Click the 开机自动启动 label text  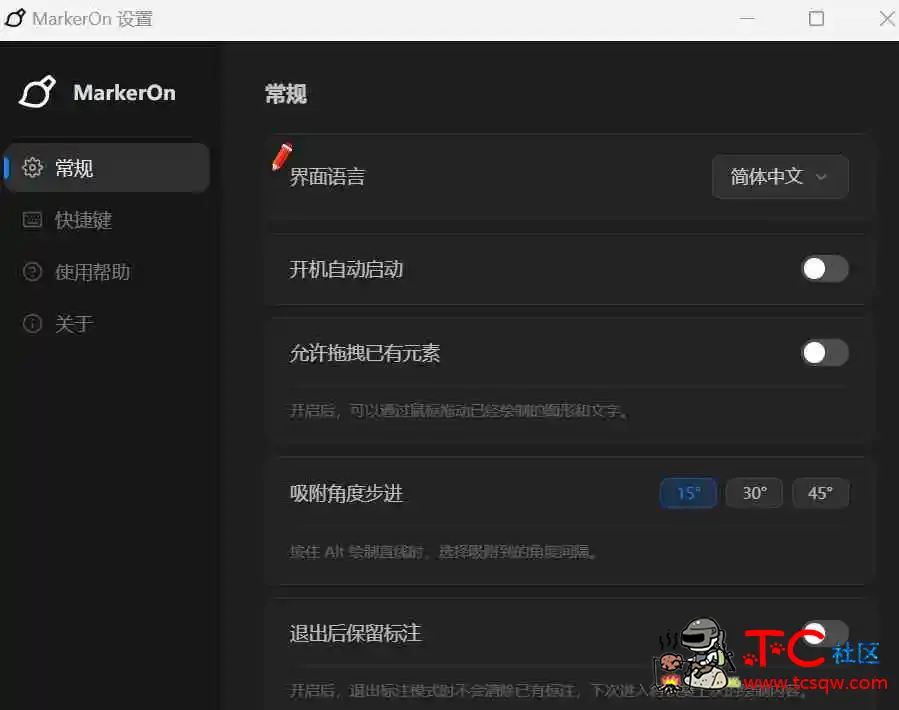pyautogui.click(x=346, y=269)
